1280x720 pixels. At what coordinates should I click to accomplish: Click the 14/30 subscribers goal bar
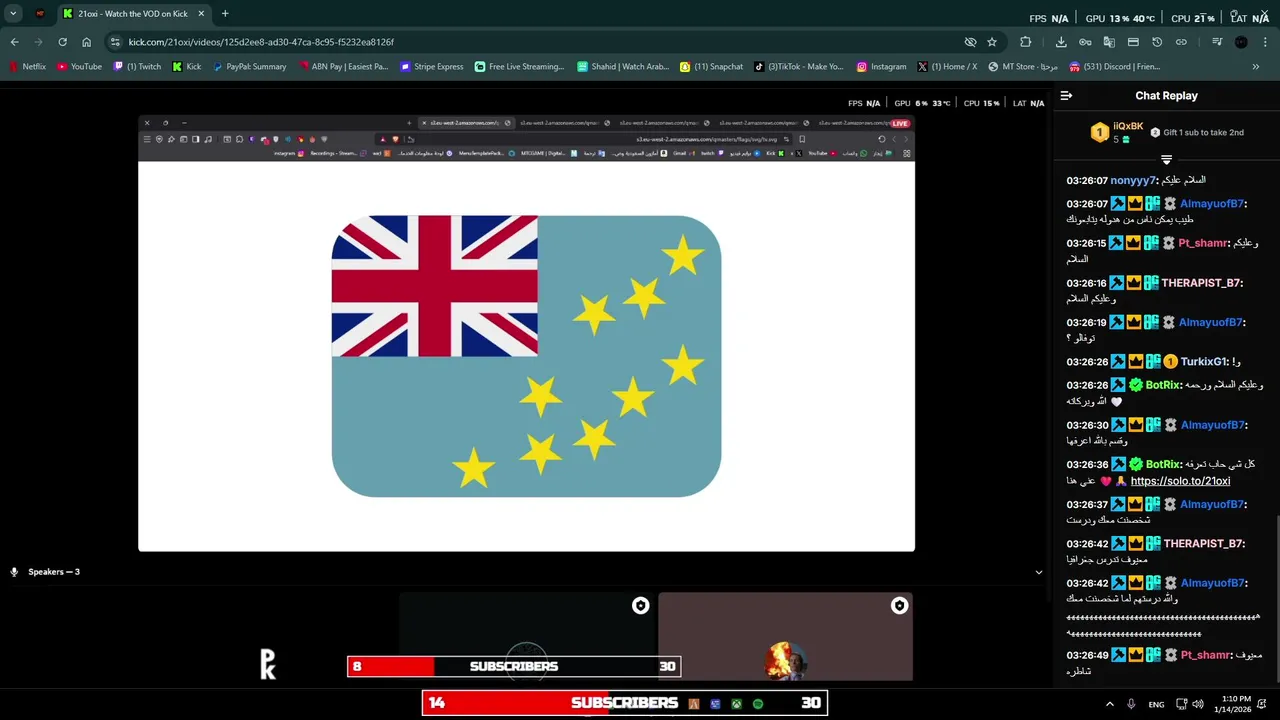click(625, 703)
